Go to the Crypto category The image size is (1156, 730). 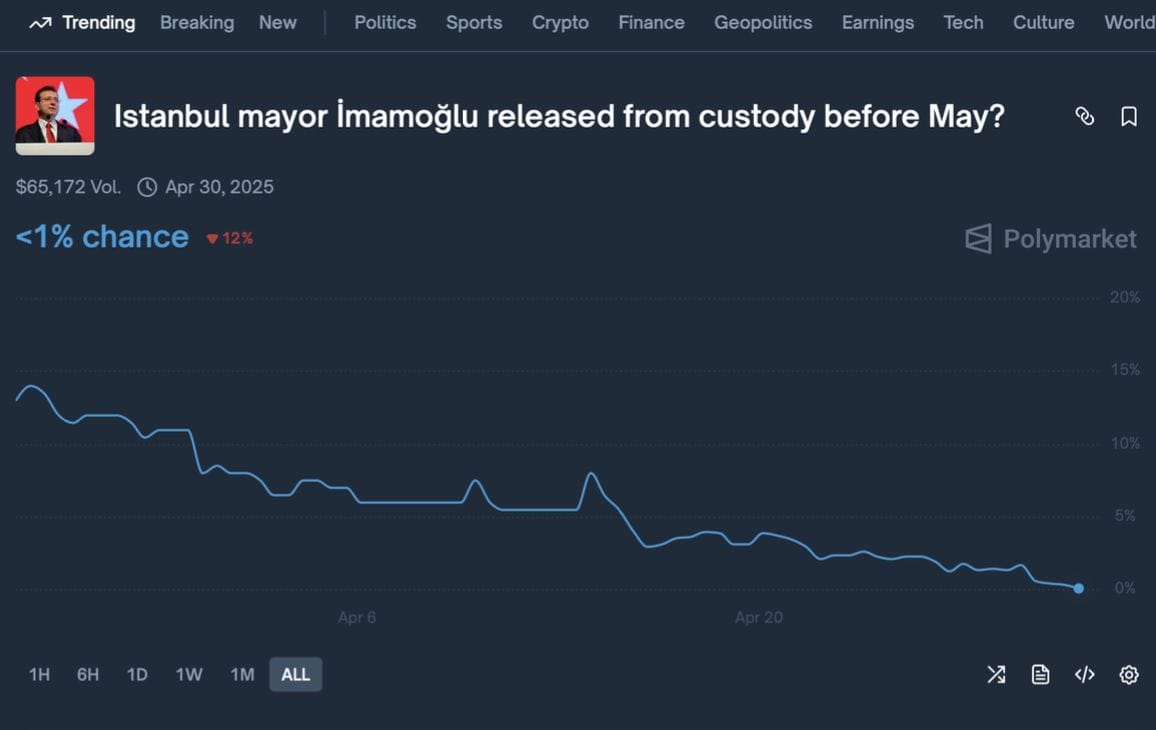coord(560,22)
